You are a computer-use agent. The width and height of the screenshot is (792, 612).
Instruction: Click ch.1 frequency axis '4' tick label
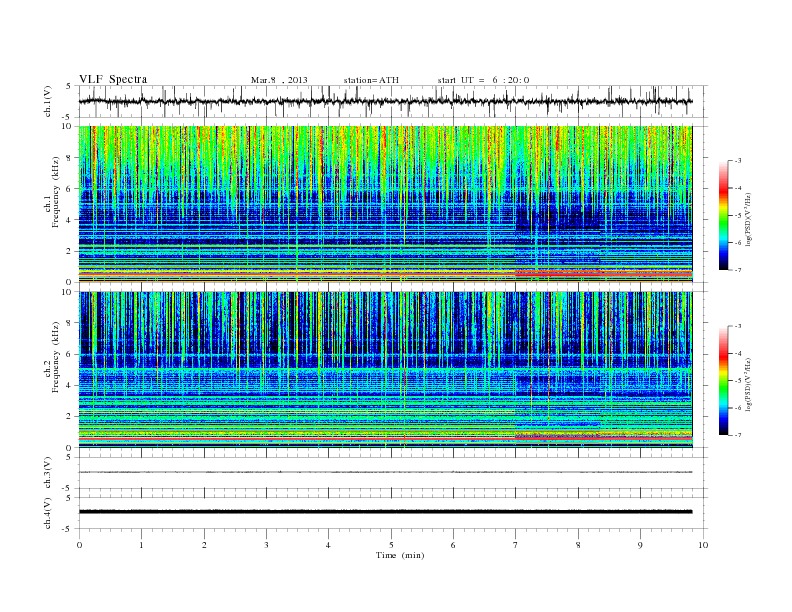(x=70, y=220)
